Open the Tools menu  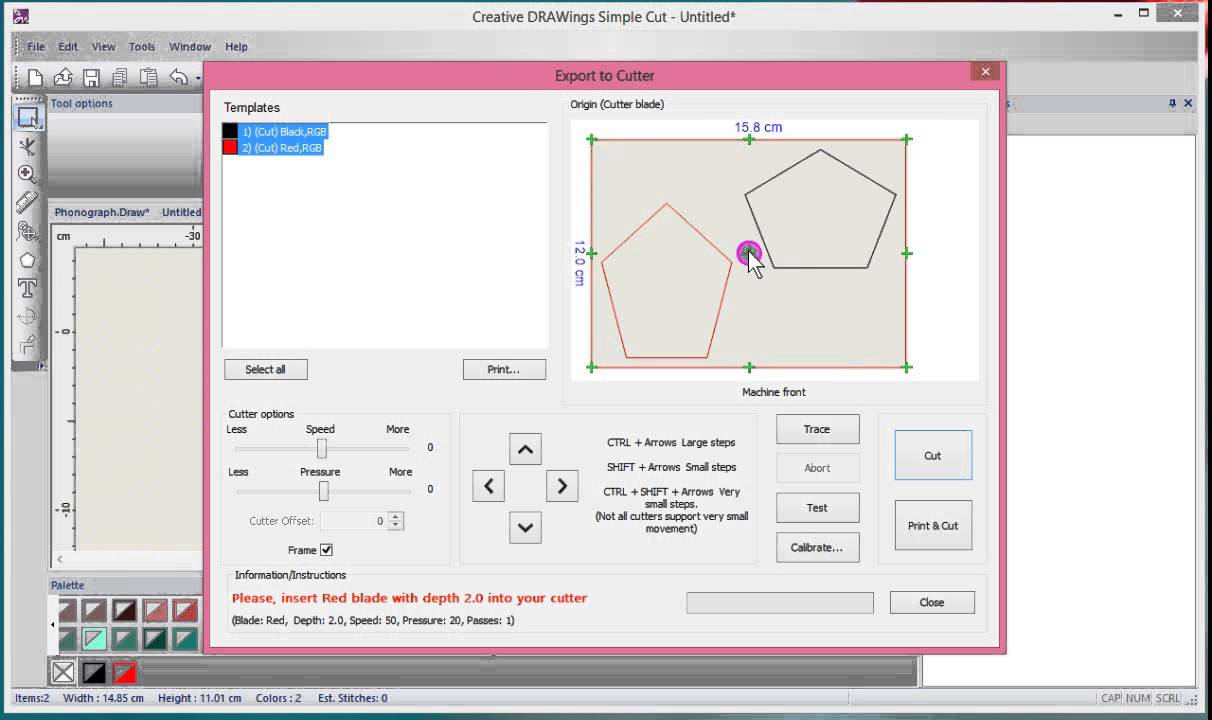tap(142, 47)
